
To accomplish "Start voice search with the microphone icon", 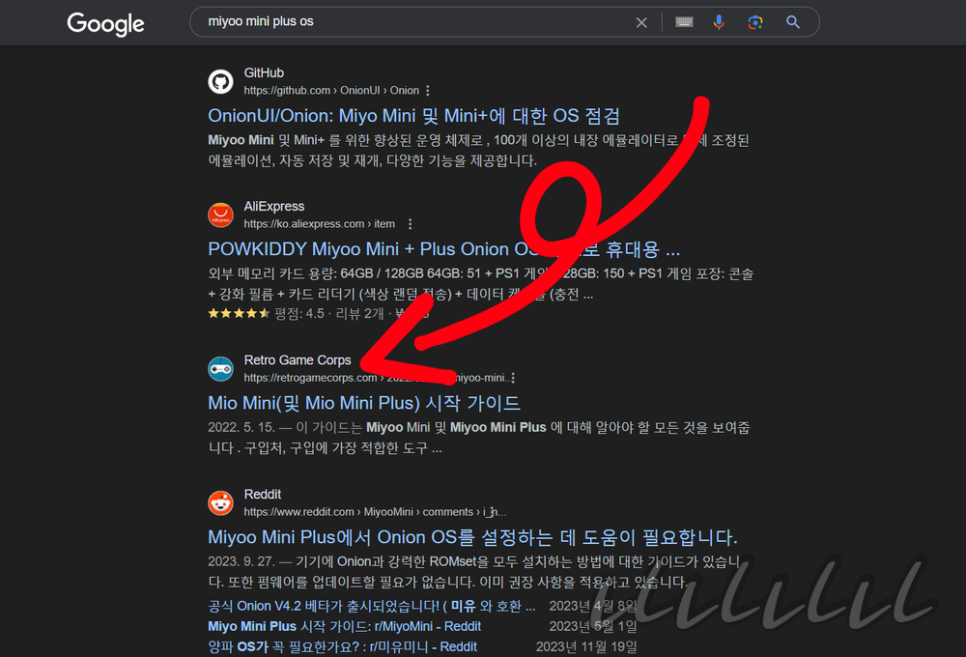I will pyautogui.click(x=718, y=22).
